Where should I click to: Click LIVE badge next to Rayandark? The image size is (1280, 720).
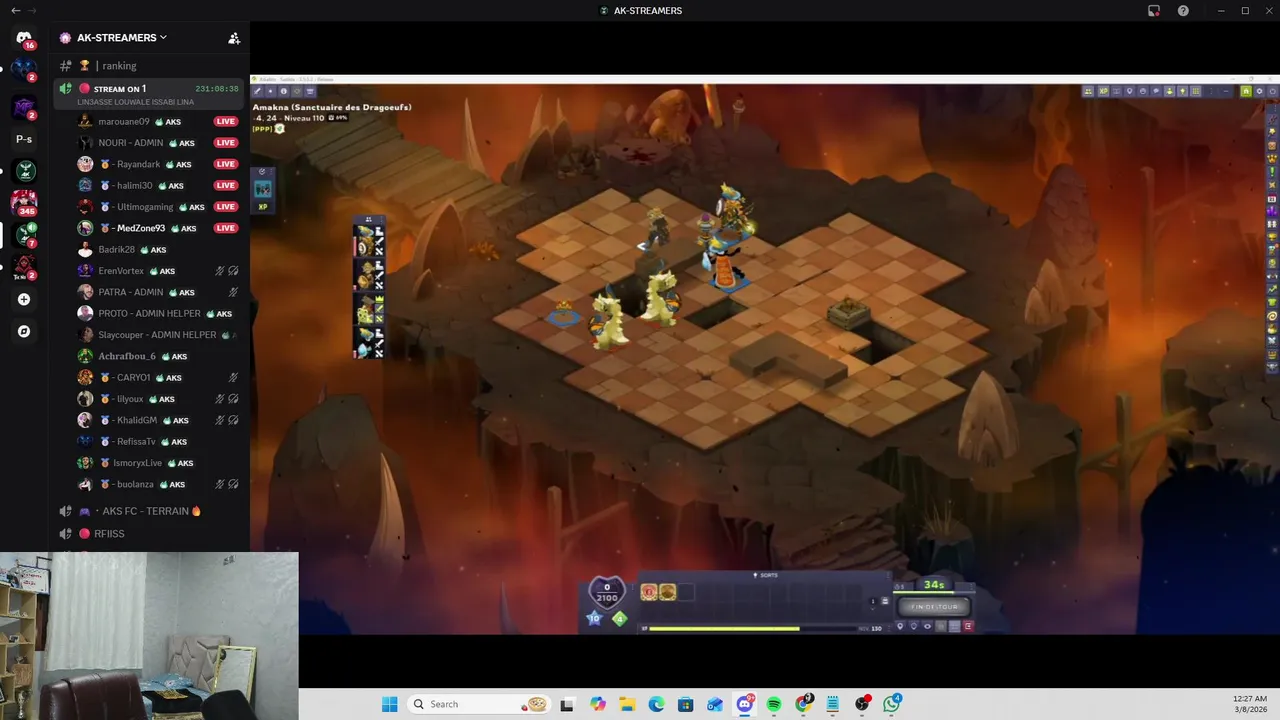click(x=226, y=164)
